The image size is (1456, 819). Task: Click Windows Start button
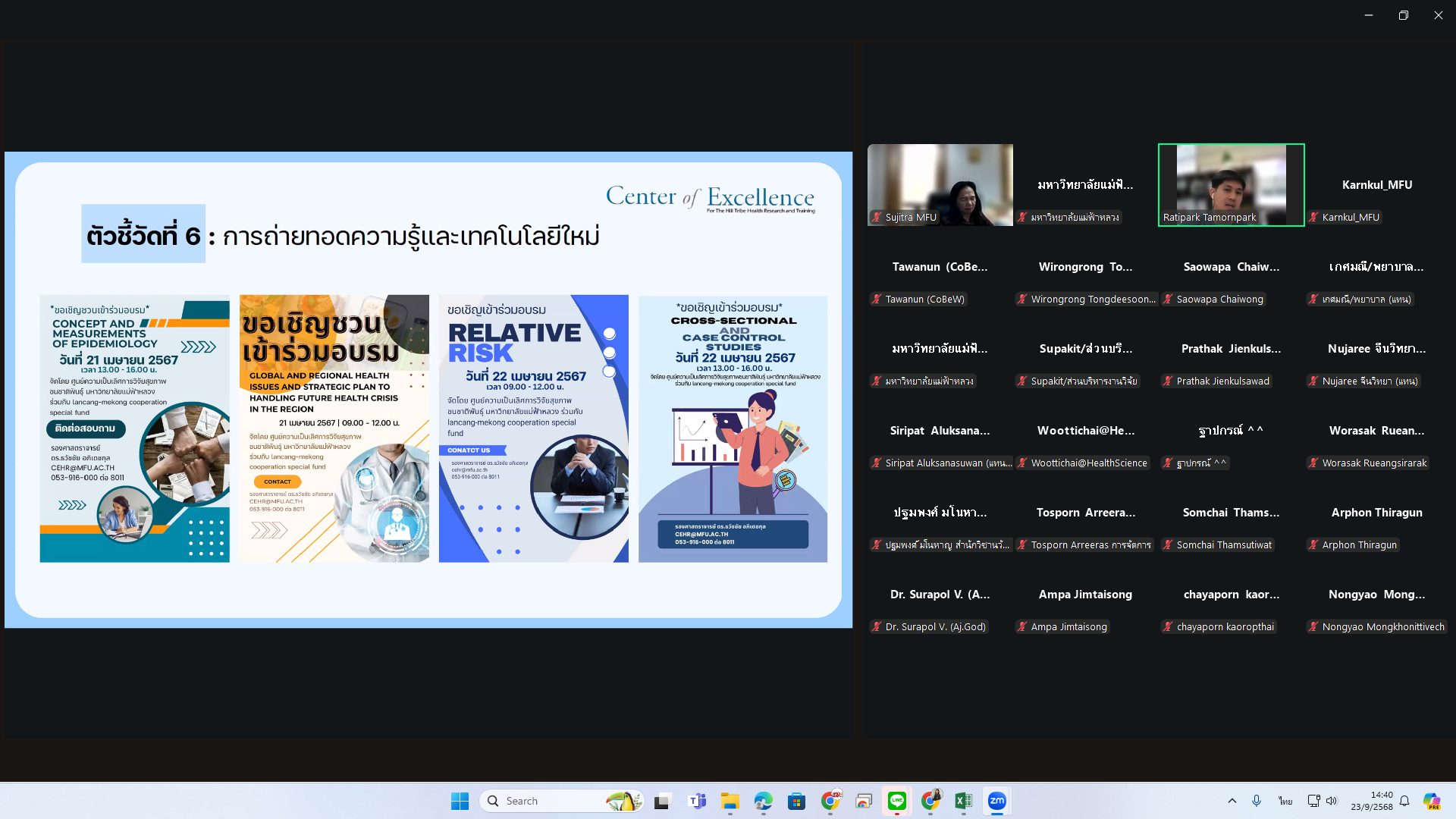pyautogui.click(x=460, y=801)
